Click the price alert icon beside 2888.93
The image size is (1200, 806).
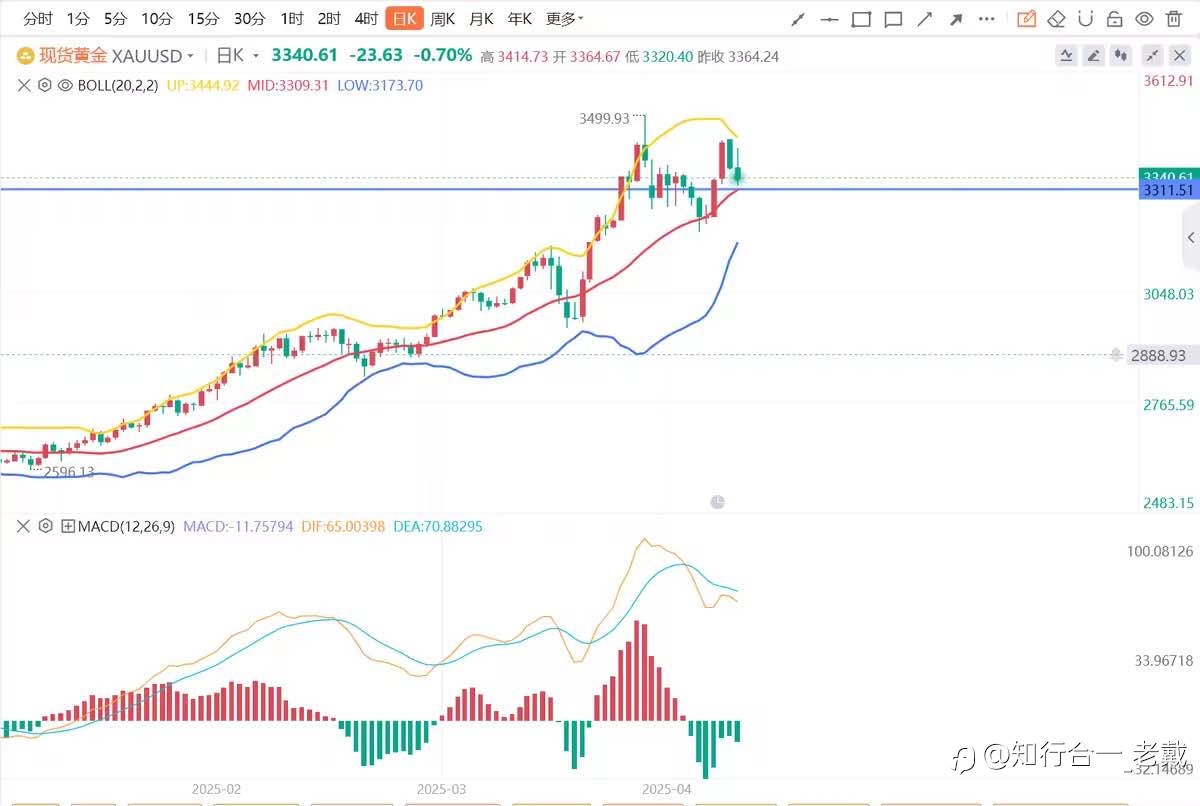[1115, 355]
